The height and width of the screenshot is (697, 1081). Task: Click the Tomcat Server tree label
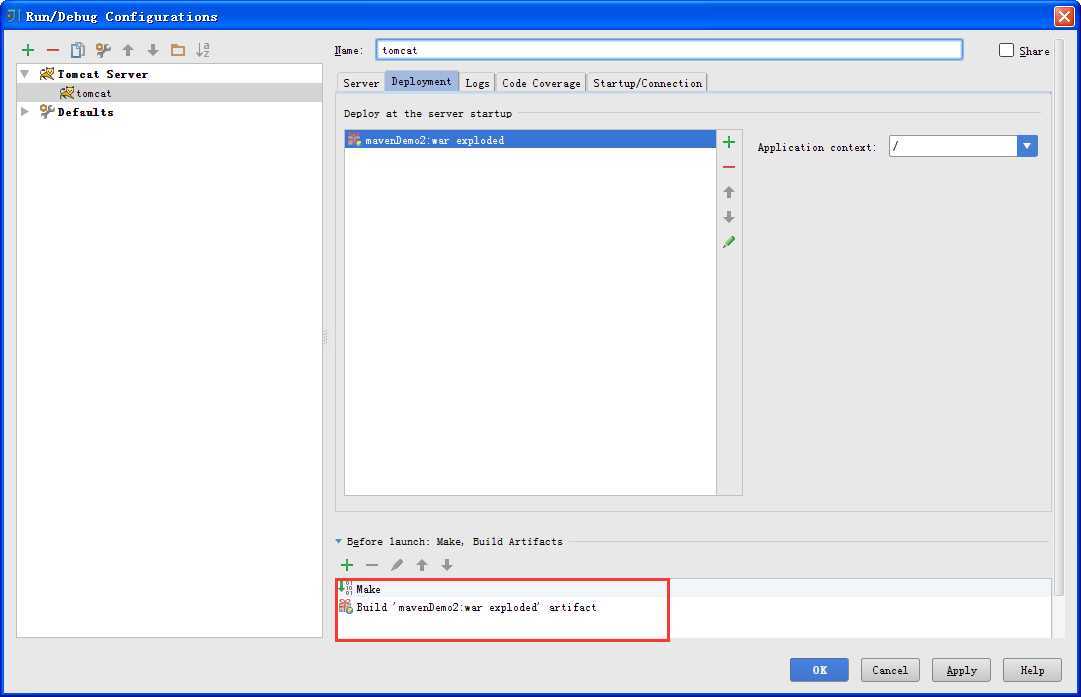click(103, 74)
